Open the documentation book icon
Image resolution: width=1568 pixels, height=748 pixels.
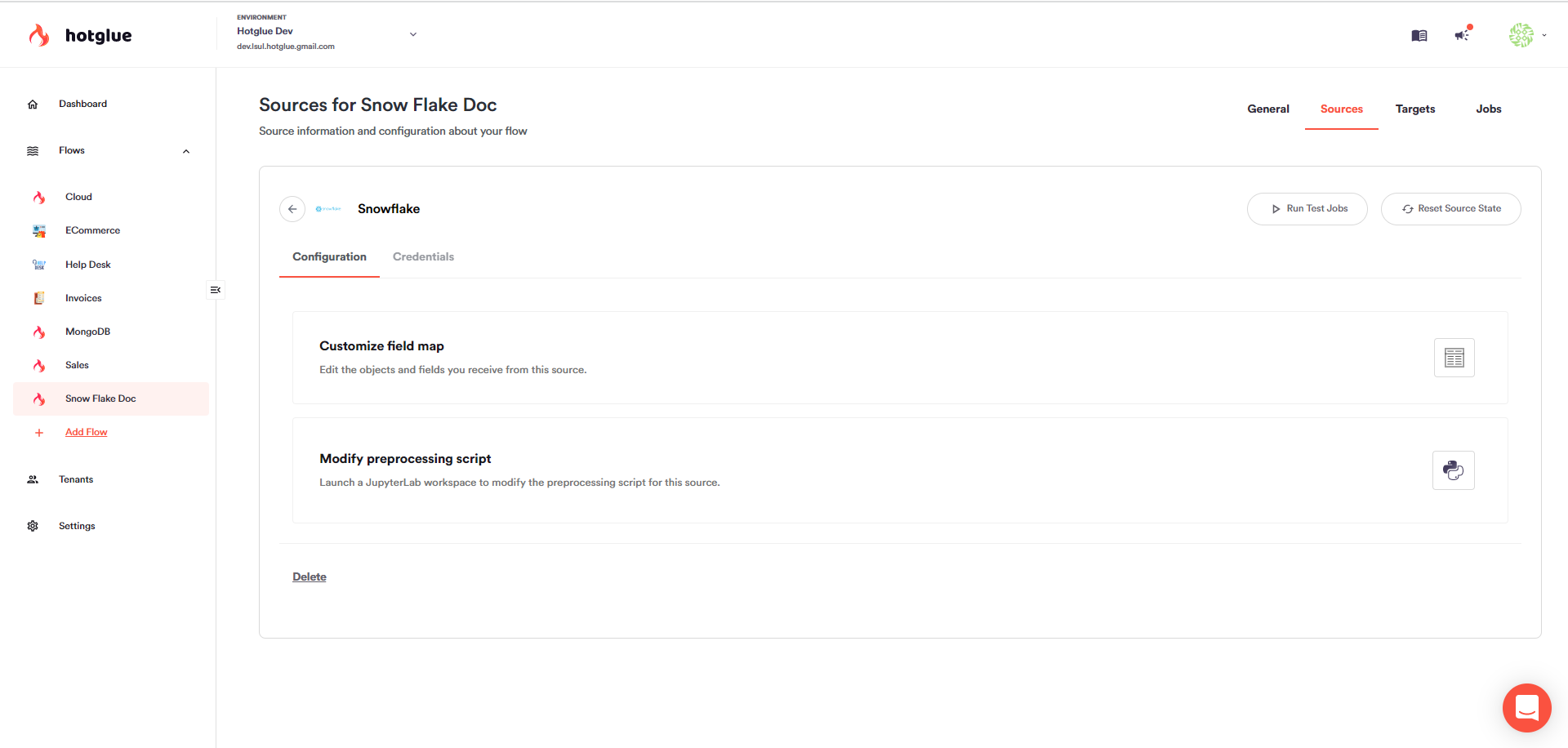(1419, 35)
